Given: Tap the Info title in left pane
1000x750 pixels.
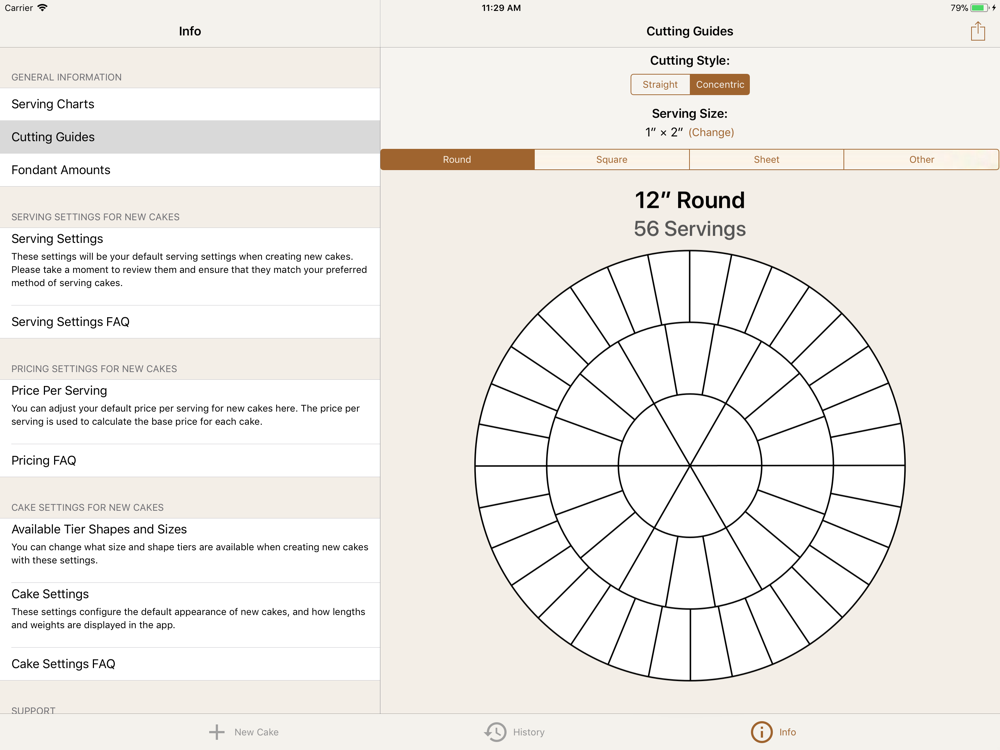Looking at the screenshot, I should pyautogui.click(x=189, y=31).
